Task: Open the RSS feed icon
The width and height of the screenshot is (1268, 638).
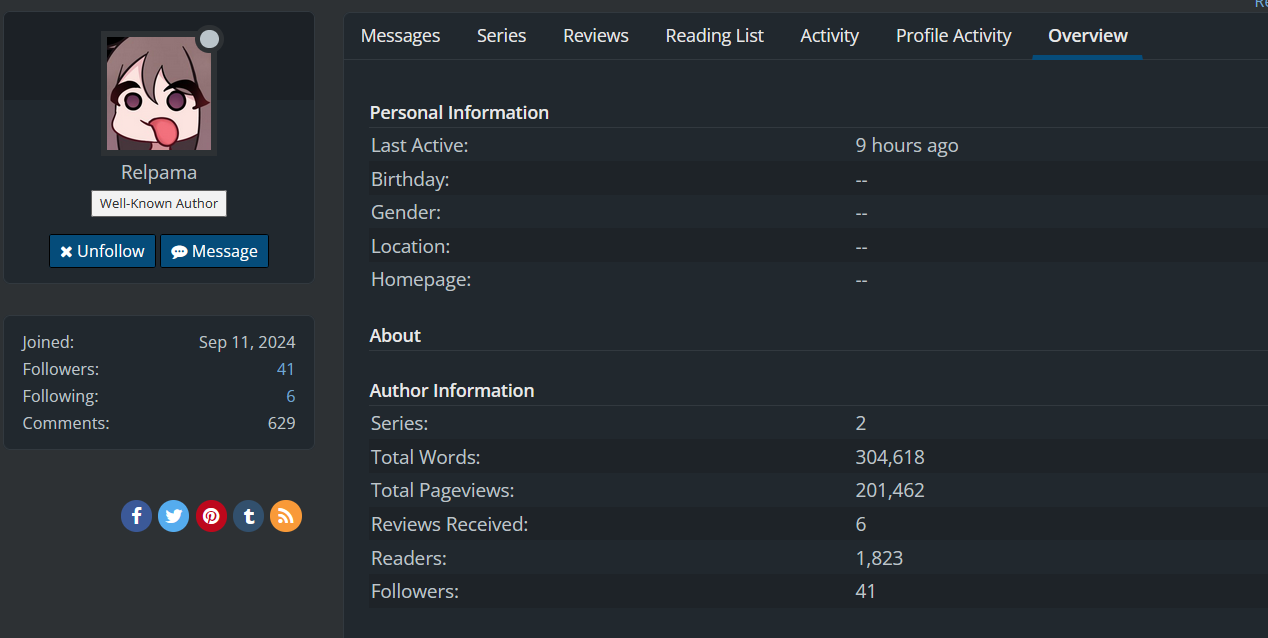Action: pyautogui.click(x=286, y=516)
